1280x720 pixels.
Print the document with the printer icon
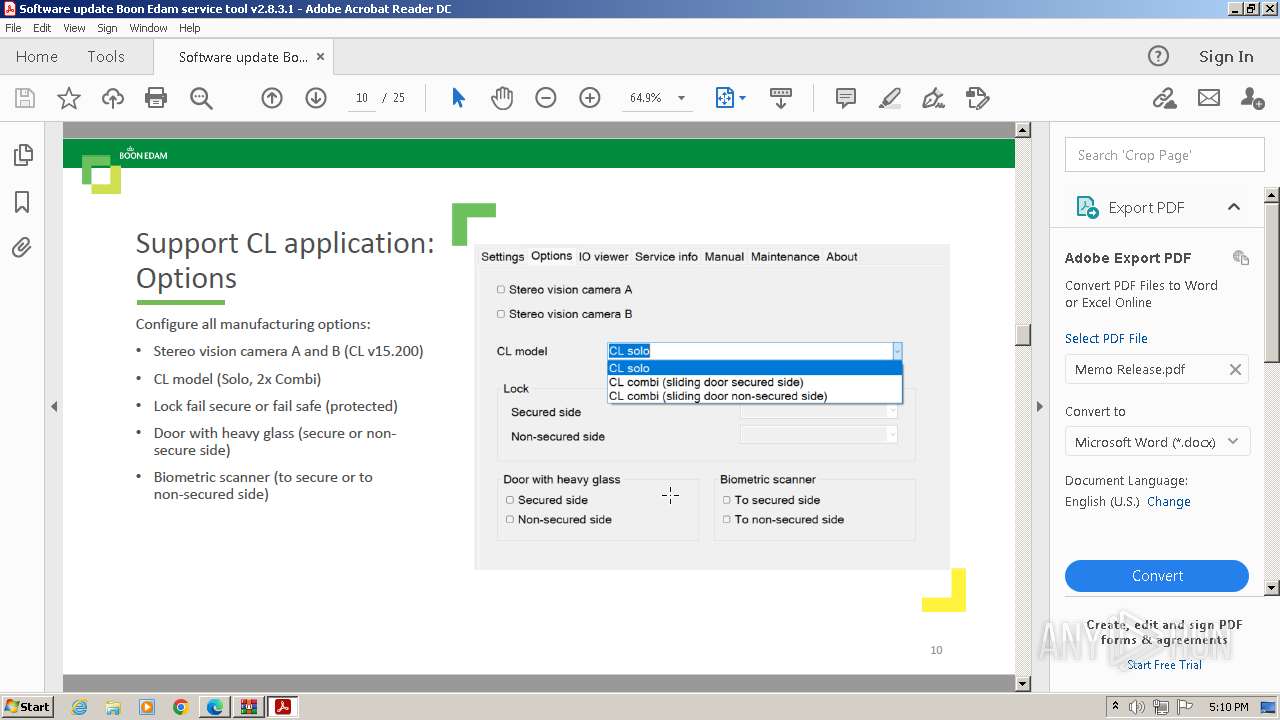[x=156, y=98]
